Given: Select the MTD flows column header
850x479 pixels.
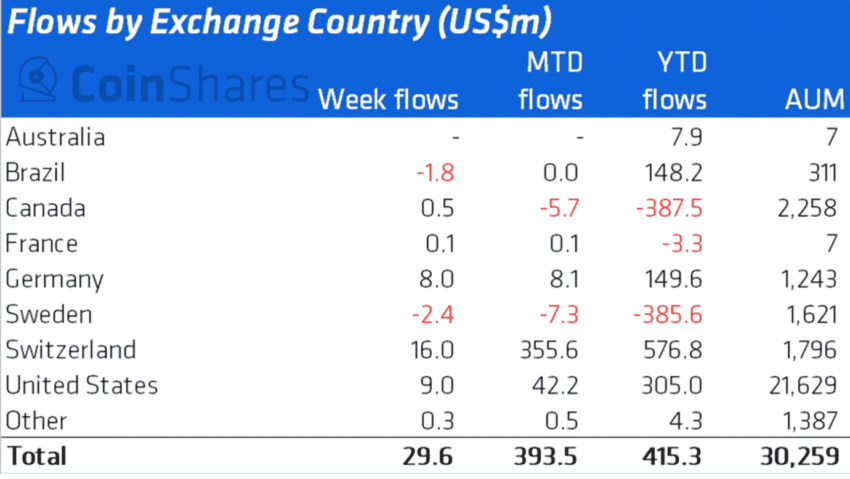Looking at the screenshot, I should pos(550,81).
